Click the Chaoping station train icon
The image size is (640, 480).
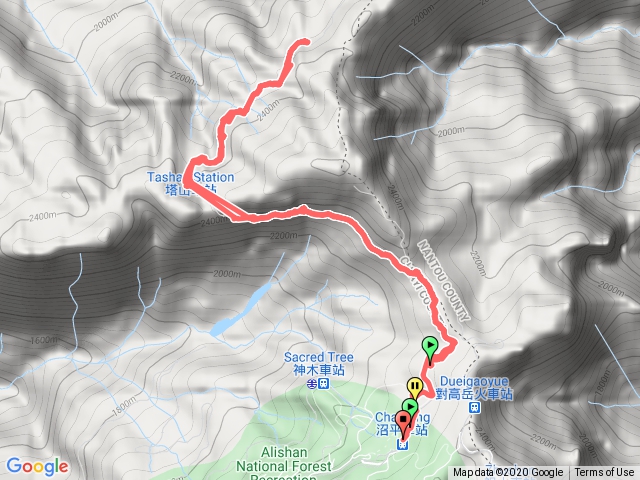point(403,444)
